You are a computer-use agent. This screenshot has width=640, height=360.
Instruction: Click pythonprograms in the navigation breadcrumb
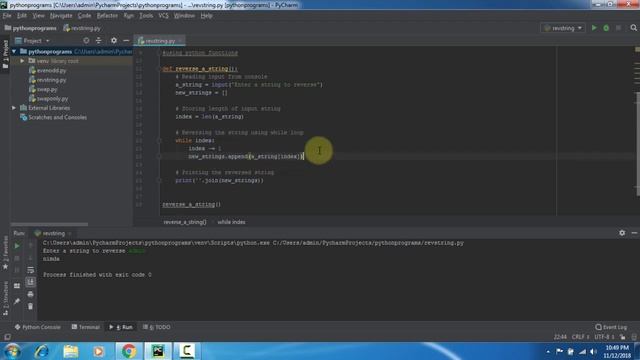[x=31, y=28]
